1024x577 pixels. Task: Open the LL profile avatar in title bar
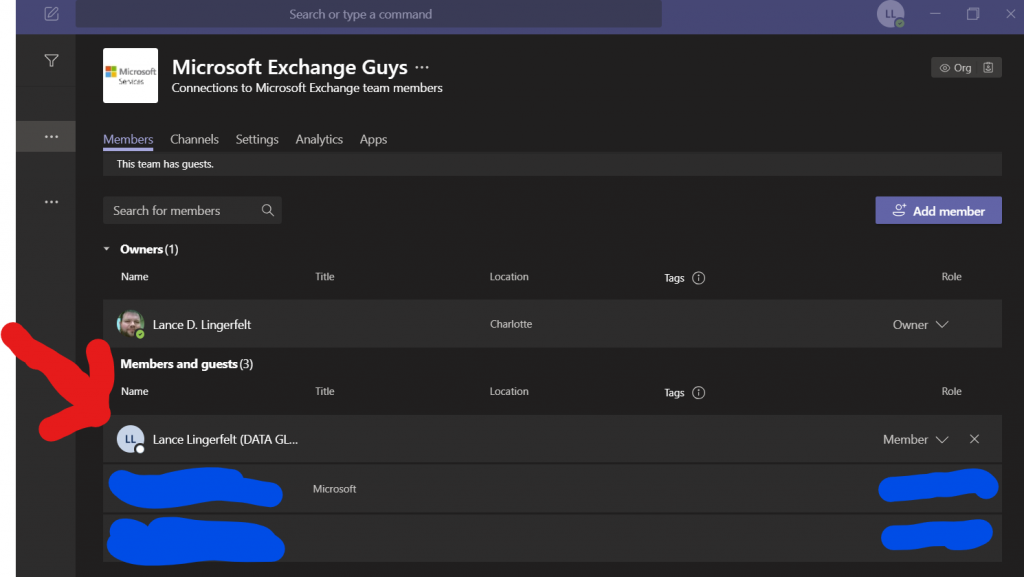pyautogui.click(x=890, y=14)
